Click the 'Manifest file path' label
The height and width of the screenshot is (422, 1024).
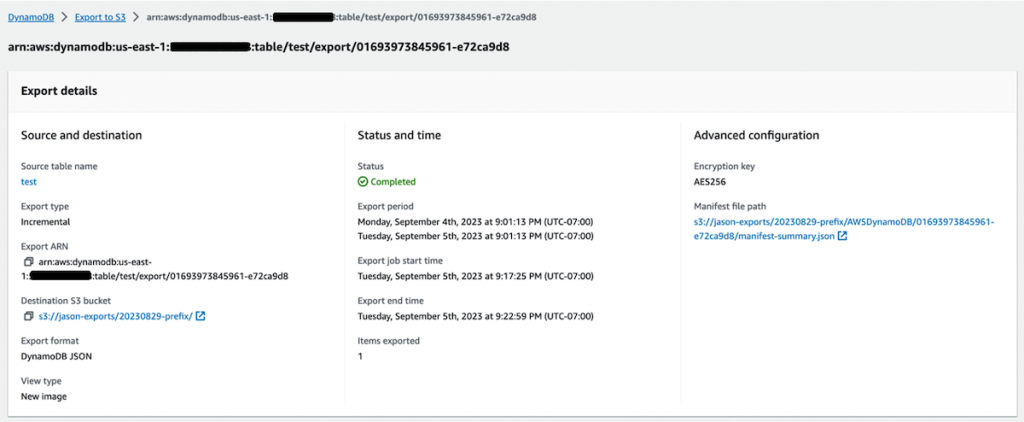(731, 206)
